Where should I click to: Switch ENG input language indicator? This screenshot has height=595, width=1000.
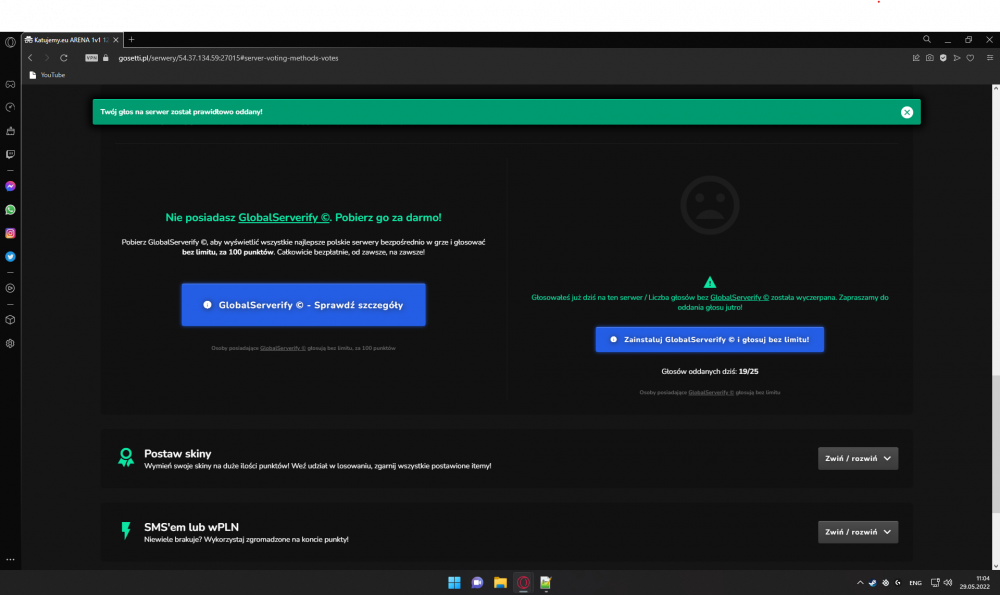pos(915,582)
